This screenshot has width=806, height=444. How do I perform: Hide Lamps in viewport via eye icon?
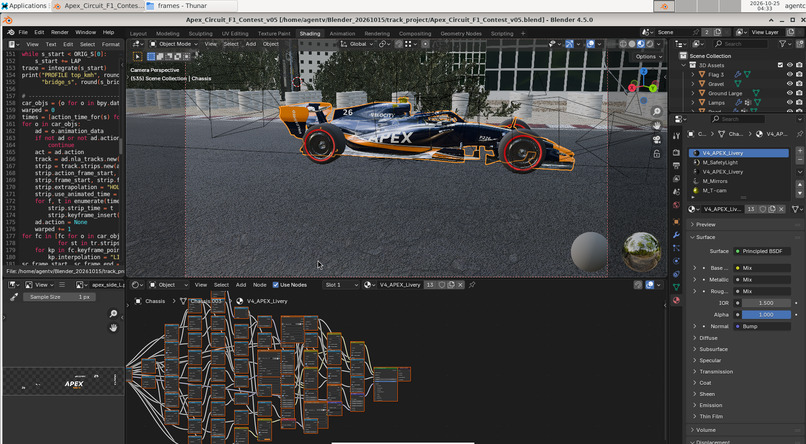coord(790,102)
